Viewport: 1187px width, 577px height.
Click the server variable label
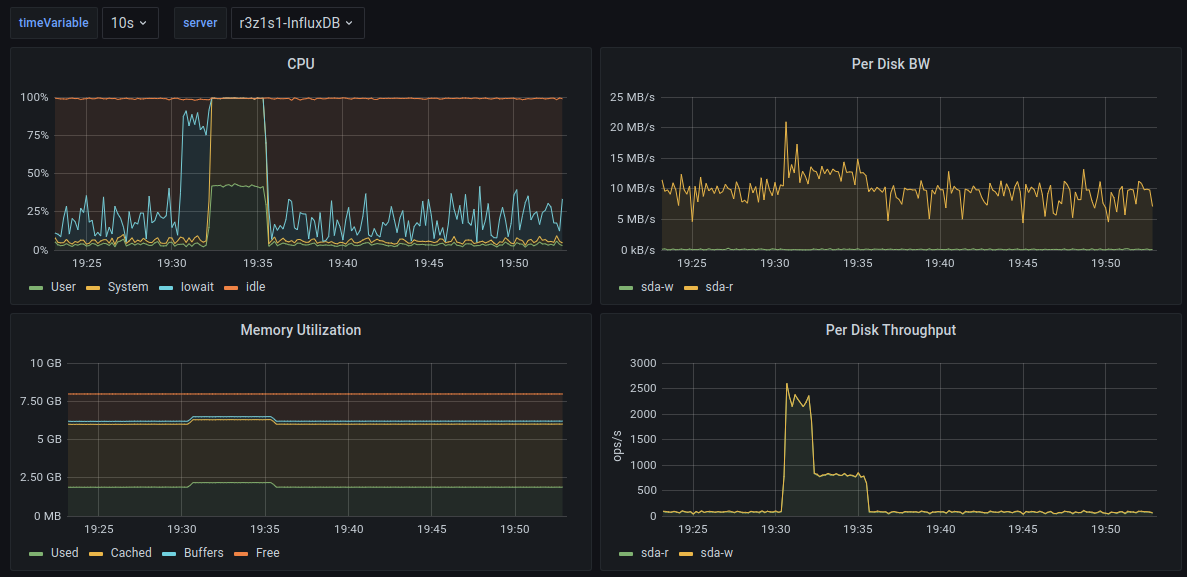pyautogui.click(x=200, y=23)
